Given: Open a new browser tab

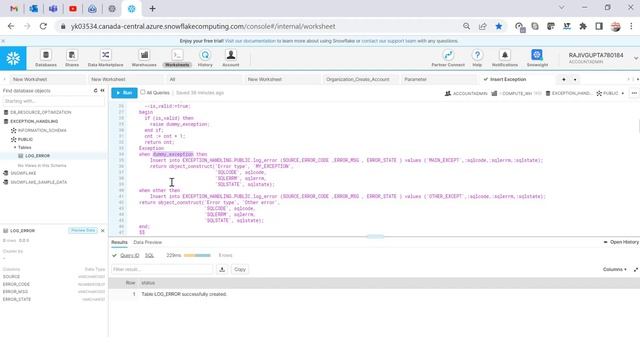Looking at the screenshot, I should tap(152, 9).
